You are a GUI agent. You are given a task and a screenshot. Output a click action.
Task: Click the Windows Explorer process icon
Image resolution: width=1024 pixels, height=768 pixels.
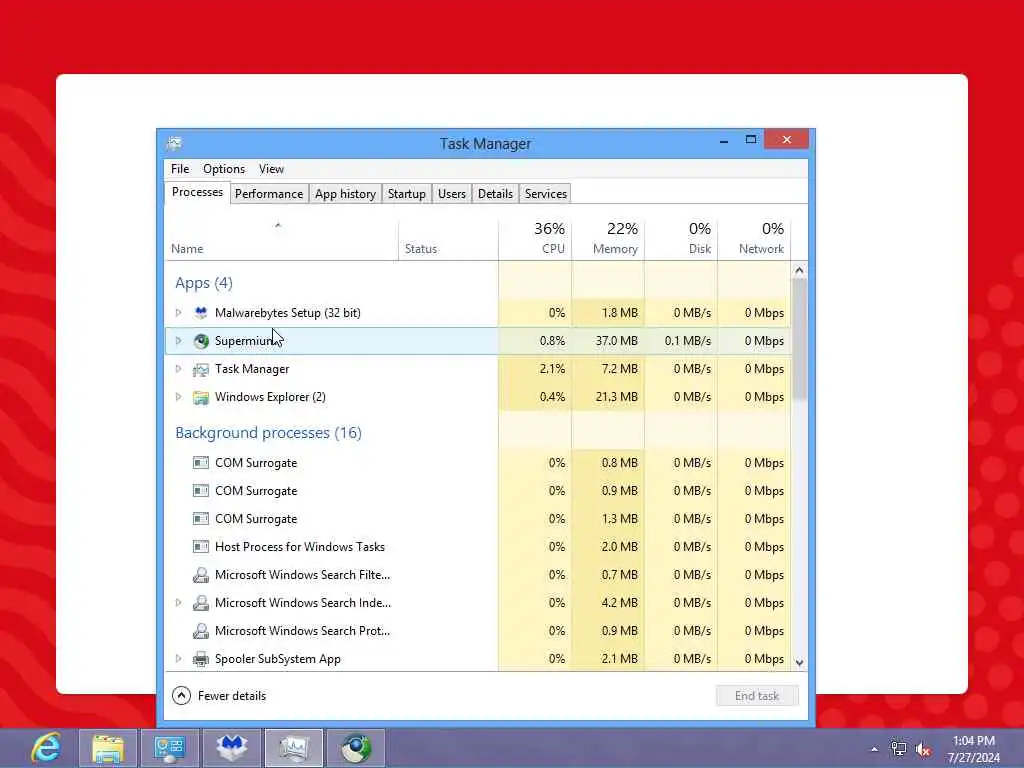coord(200,397)
